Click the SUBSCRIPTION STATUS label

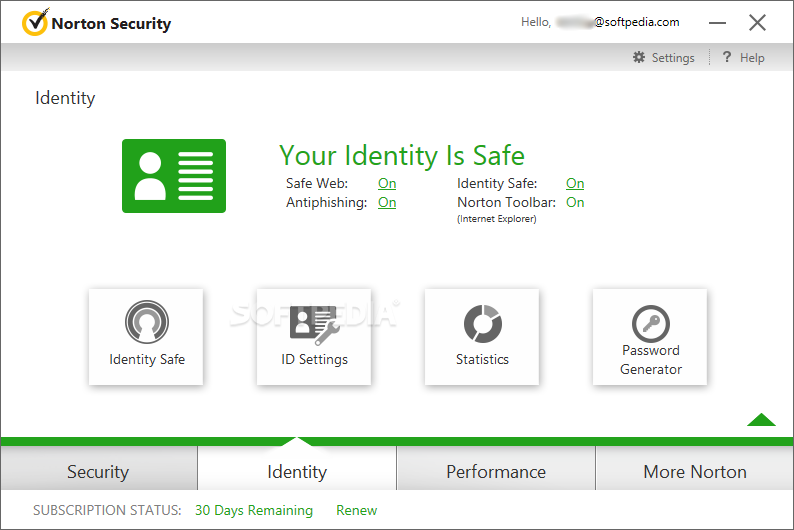(107, 510)
